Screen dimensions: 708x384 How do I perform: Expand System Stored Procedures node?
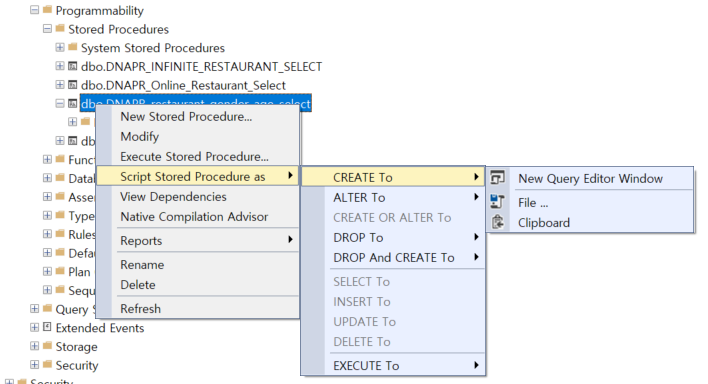coord(60,47)
